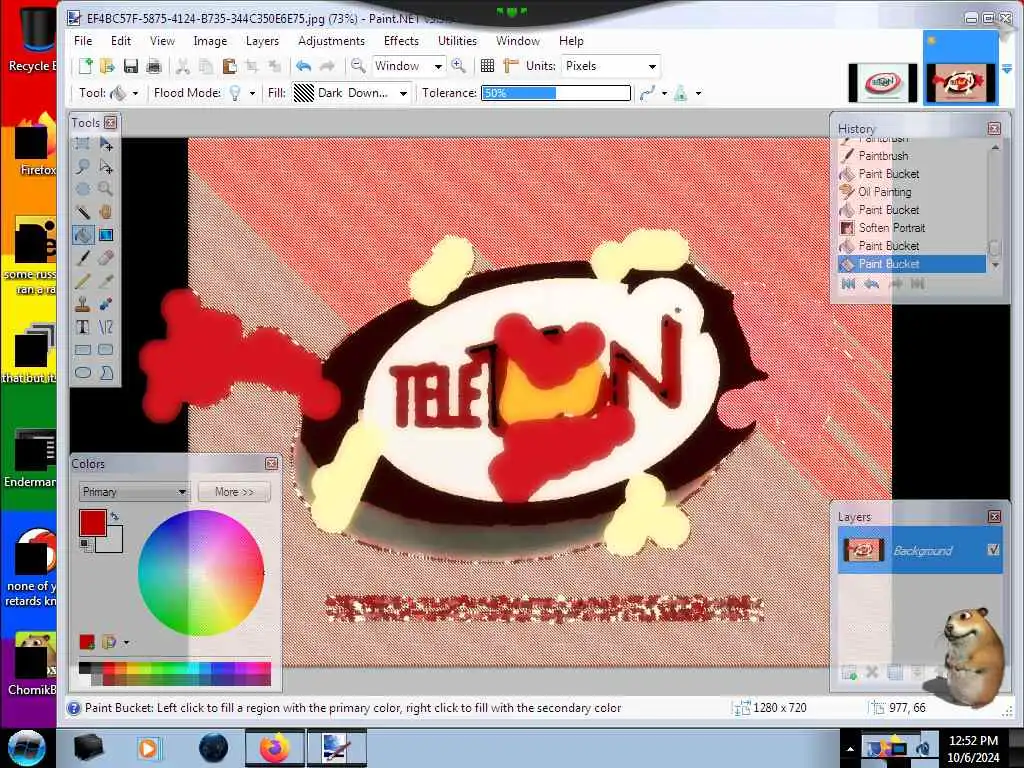Click the Paste clipboard icon

[229, 66]
